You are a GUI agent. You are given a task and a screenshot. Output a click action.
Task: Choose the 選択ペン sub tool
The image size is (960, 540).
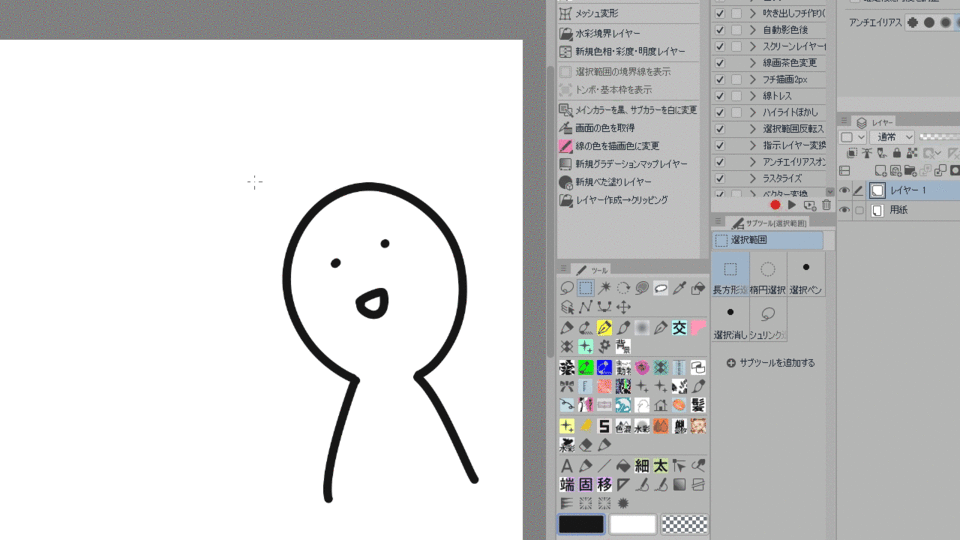click(806, 276)
